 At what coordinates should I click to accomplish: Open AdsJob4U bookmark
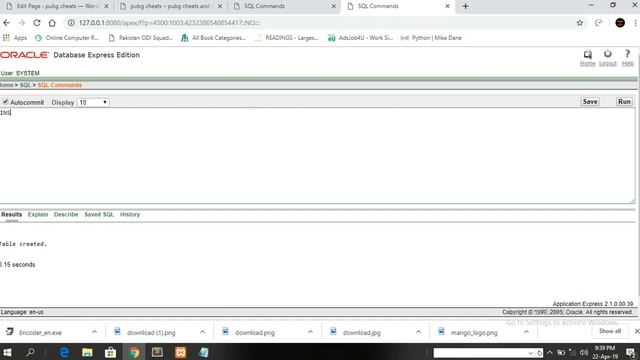click(x=360, y=38)
